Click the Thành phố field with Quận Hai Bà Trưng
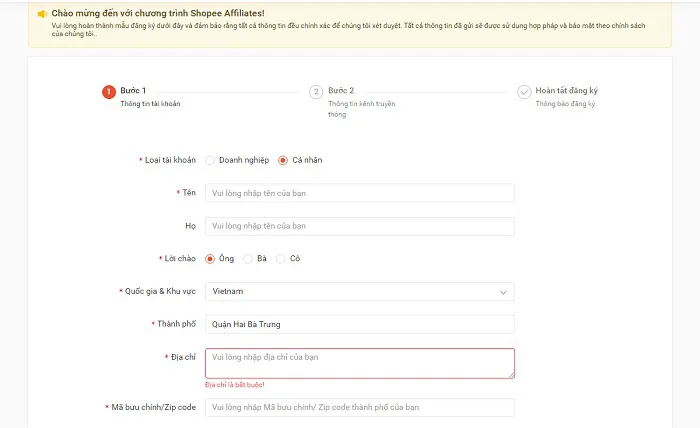This screenshot has height=428, width=700. [x=360, y=324]
